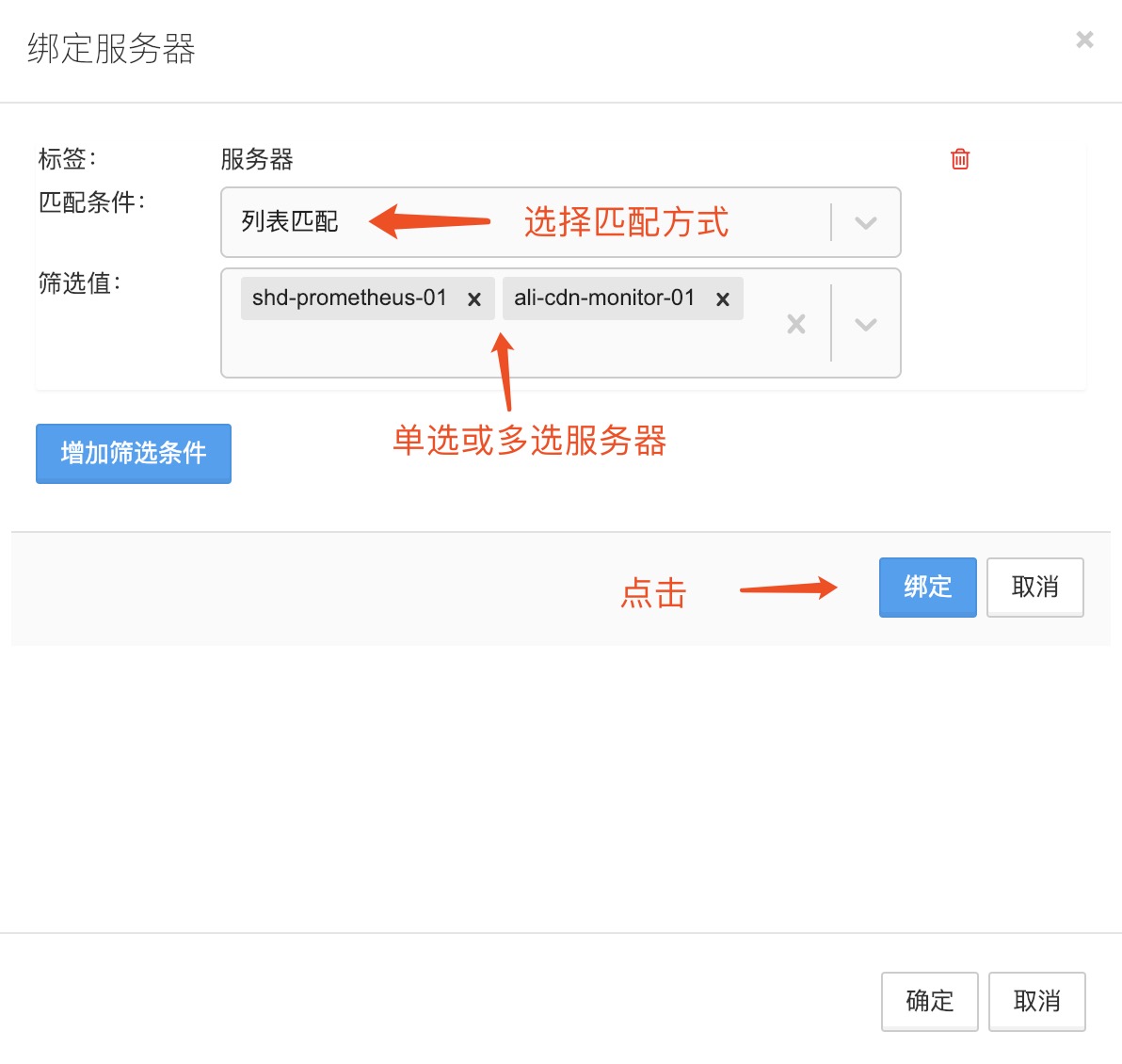Click the red trash icon to delete the condition
This screenshot has width=1122, height=1064.
click(x=959, y=159)
